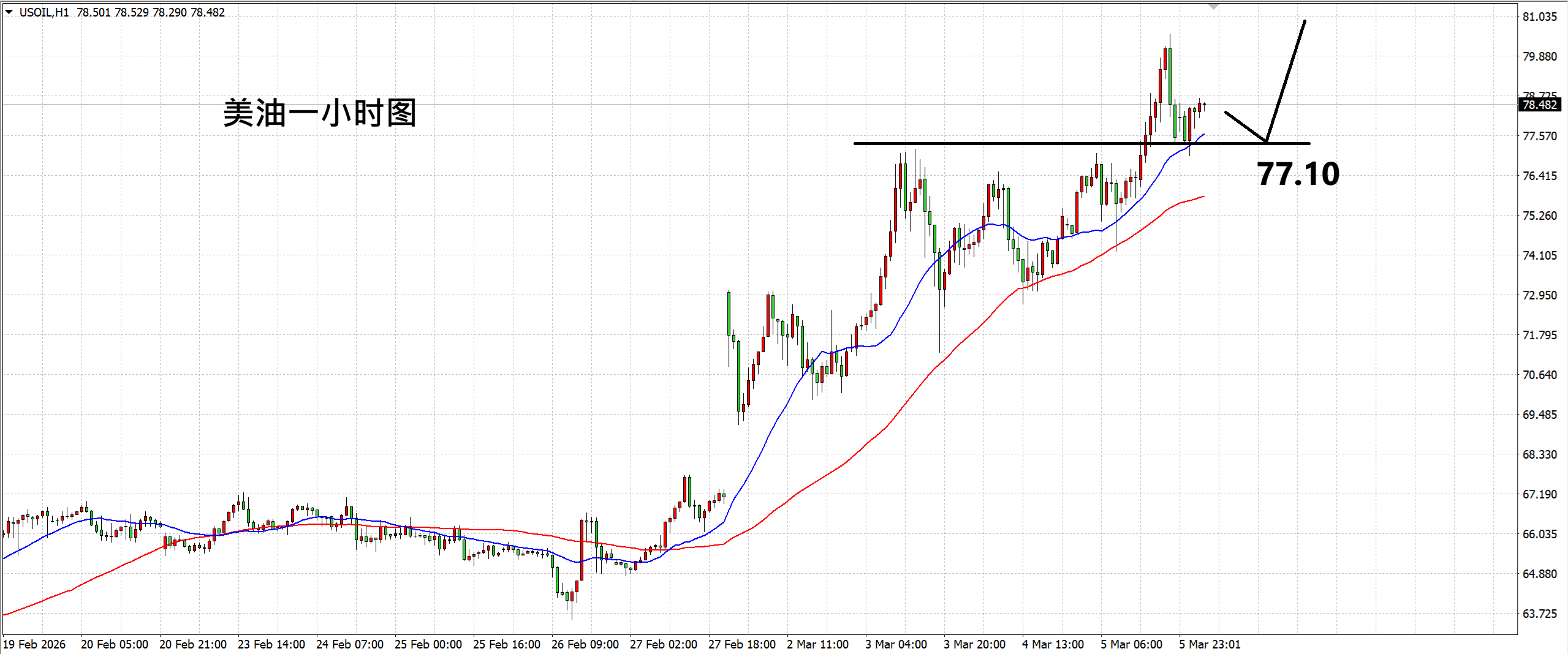Click the 3 Mar 20:00 time label
Image resolution: width=1568 pixels, height=654 pixels.
pos(974,644)
